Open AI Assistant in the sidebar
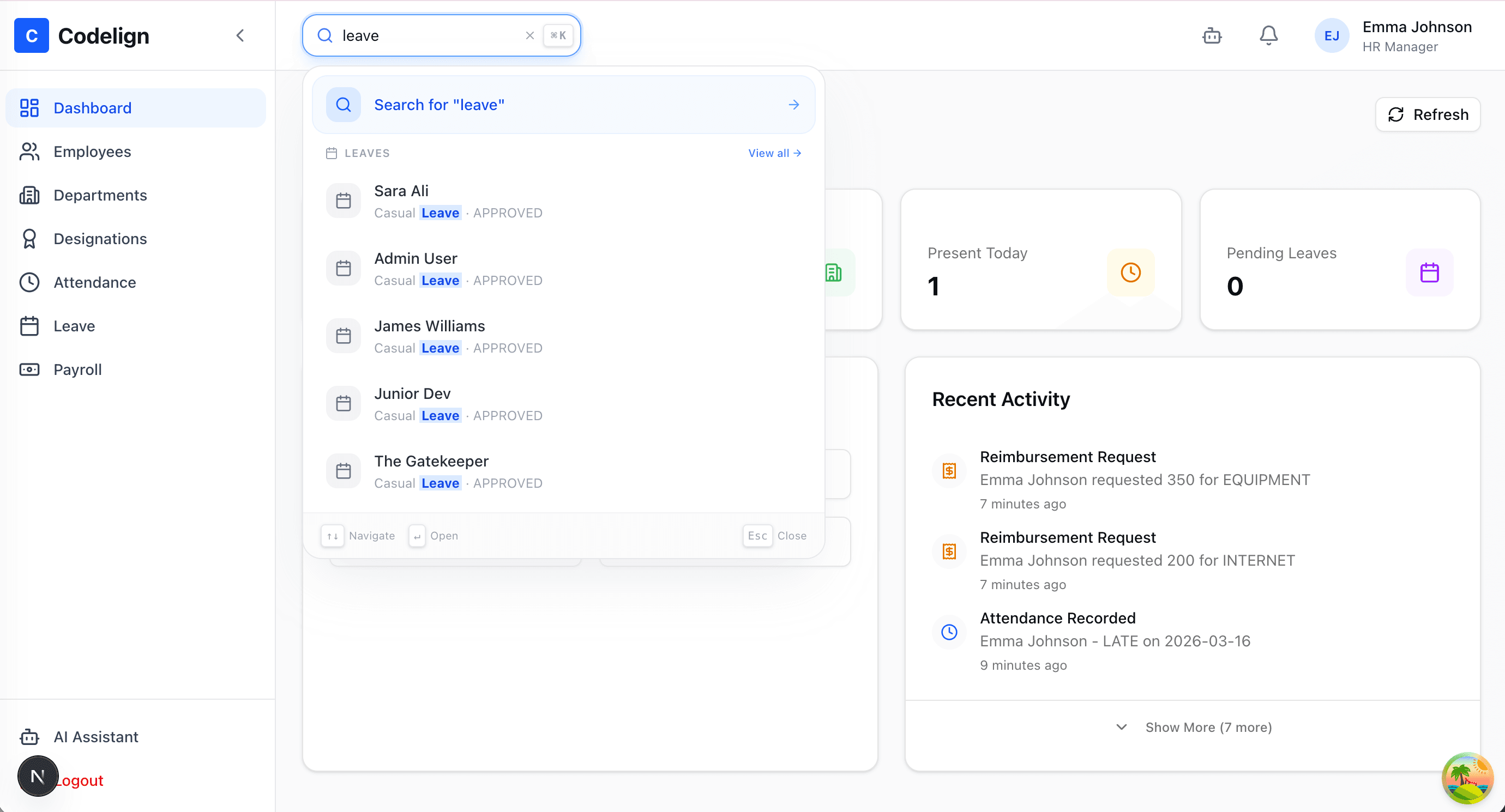This screenshot has width=1505, height=812. click(96, 737)
